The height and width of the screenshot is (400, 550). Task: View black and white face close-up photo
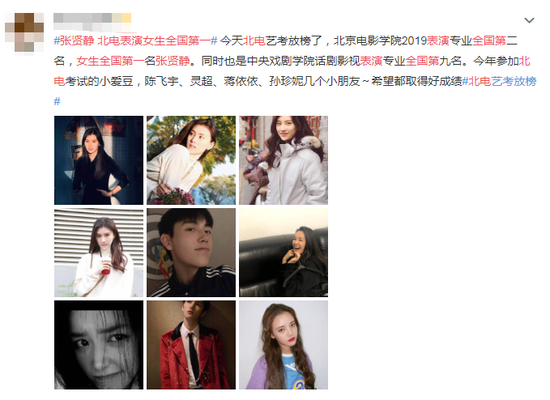[x=99, y=345]
